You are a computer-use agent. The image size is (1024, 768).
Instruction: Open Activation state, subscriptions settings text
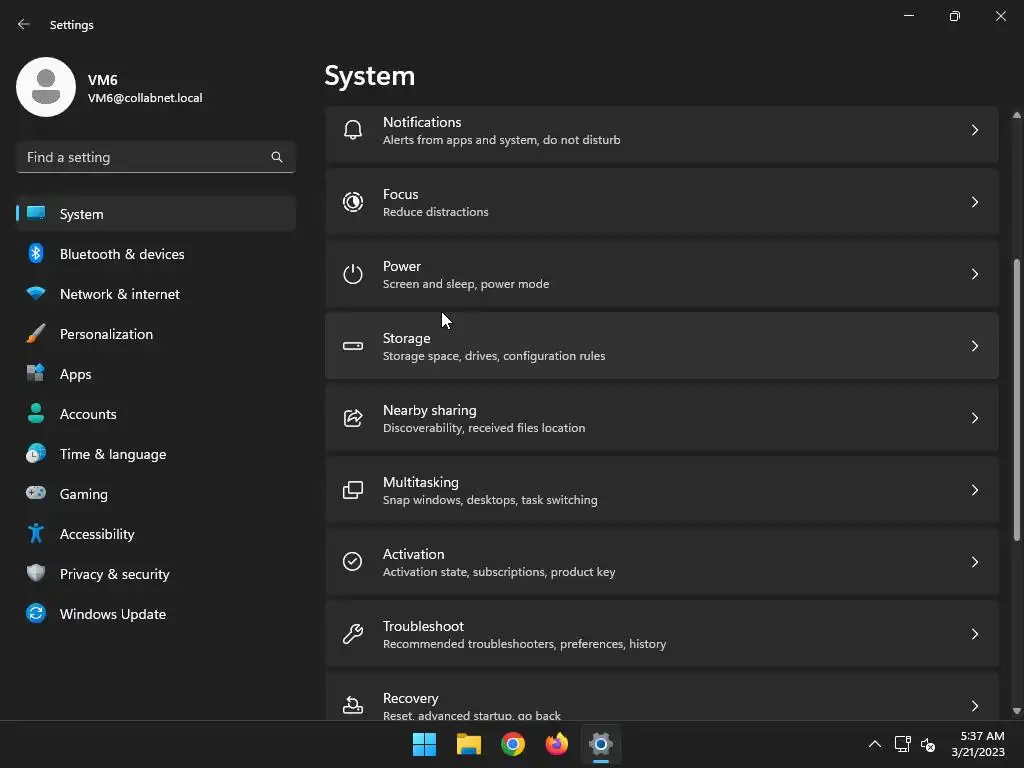pos(499,571)
